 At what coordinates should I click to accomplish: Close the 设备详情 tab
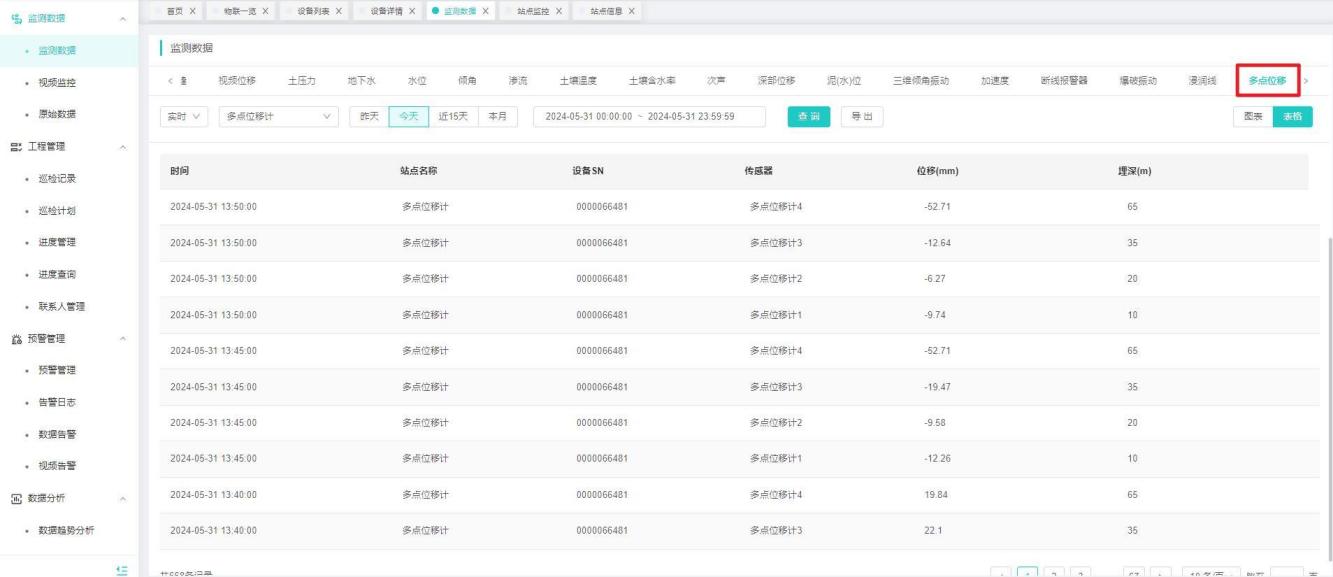pyautogui.click(x=412, y=10)
